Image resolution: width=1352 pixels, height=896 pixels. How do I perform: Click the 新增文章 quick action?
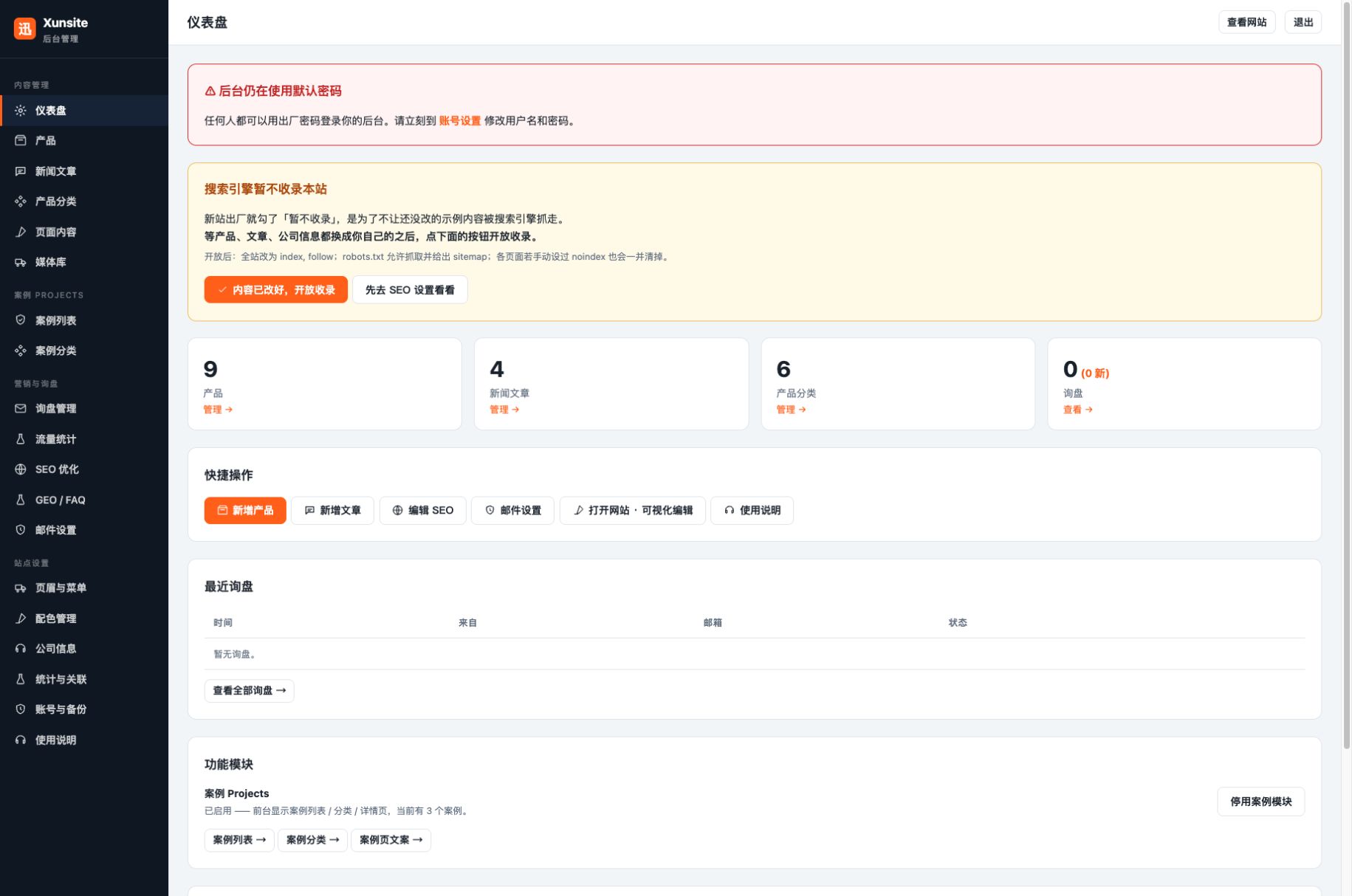[x=333, y=511]
